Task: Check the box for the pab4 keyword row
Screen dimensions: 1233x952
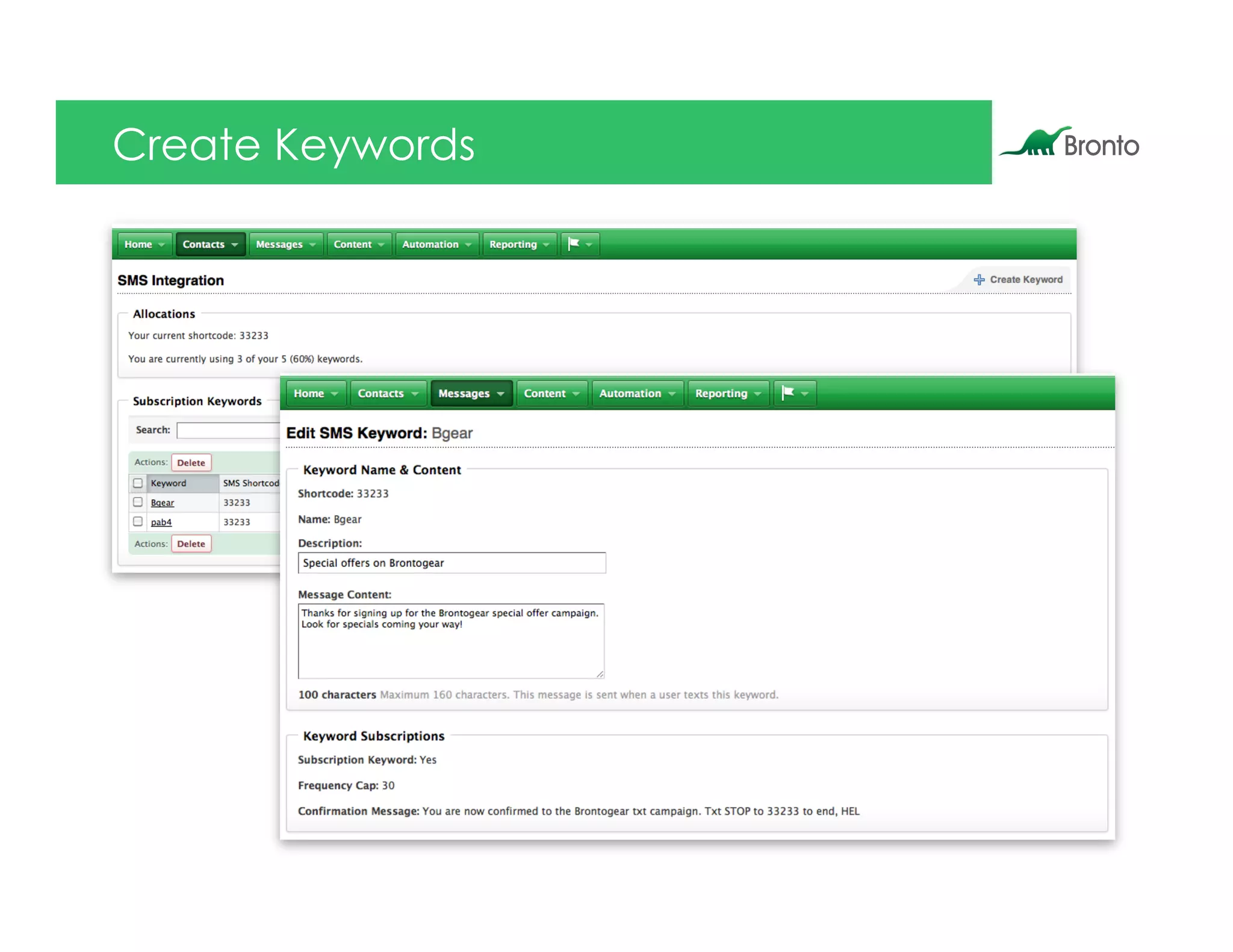Action: (x=138, y=521)
